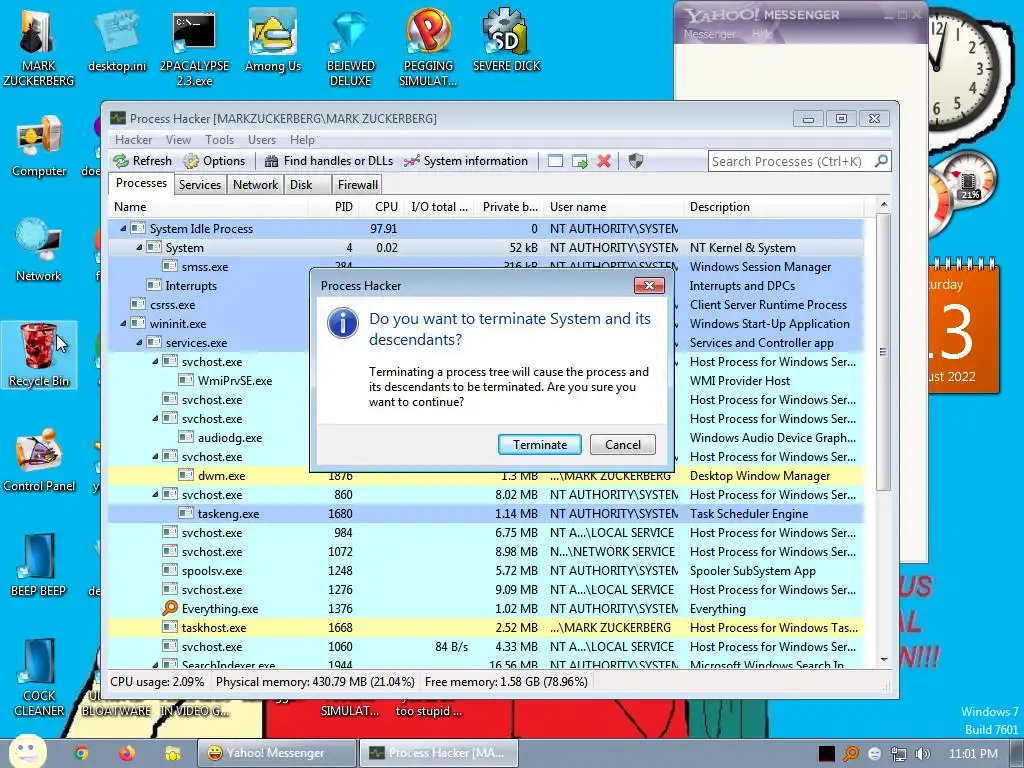This screenshot has width=1024, height=768.
Task: Collapse the System process node
Action: point(139,248)
